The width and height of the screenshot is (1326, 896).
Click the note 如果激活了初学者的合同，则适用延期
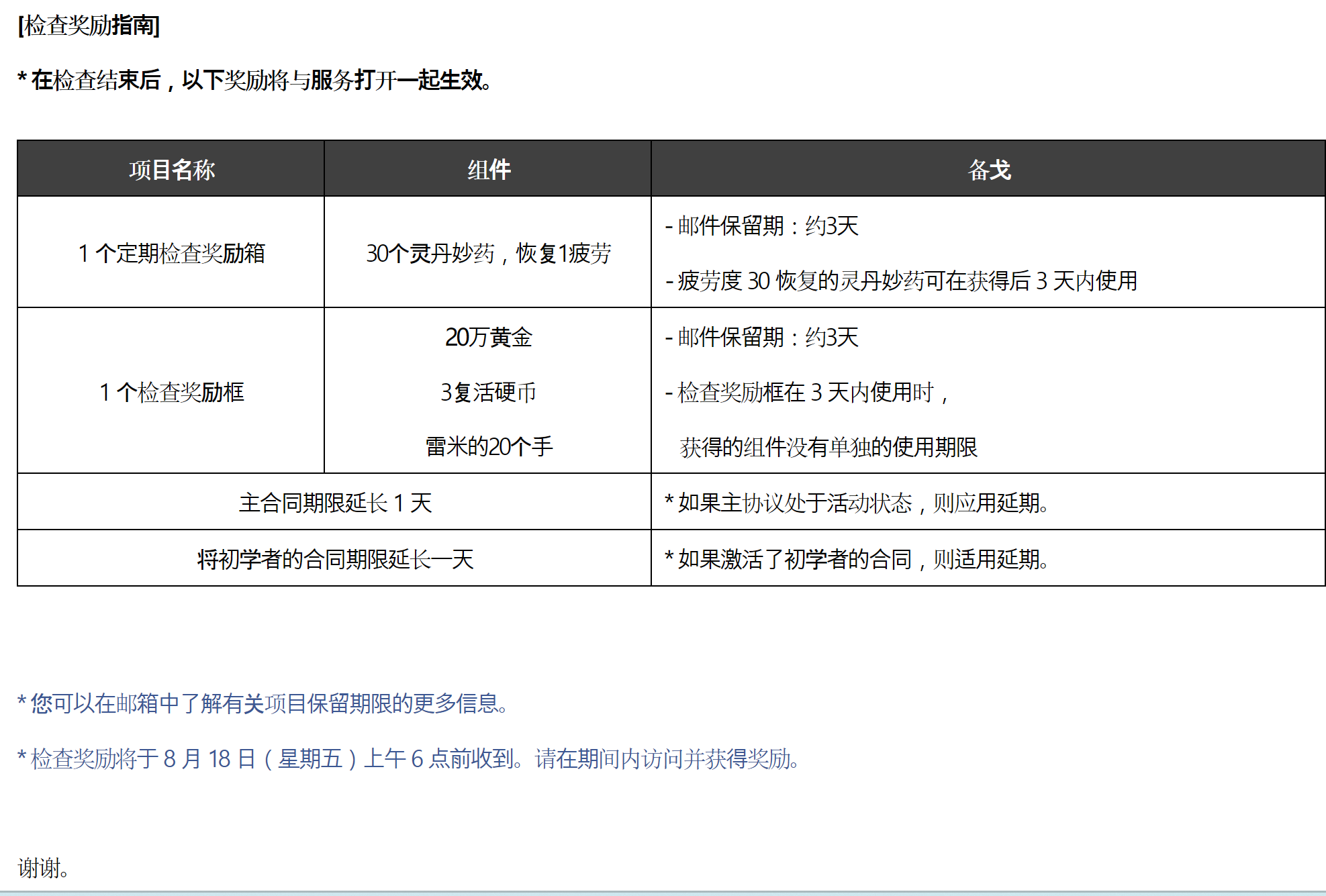pyautogui.click(x=857, y=559)
